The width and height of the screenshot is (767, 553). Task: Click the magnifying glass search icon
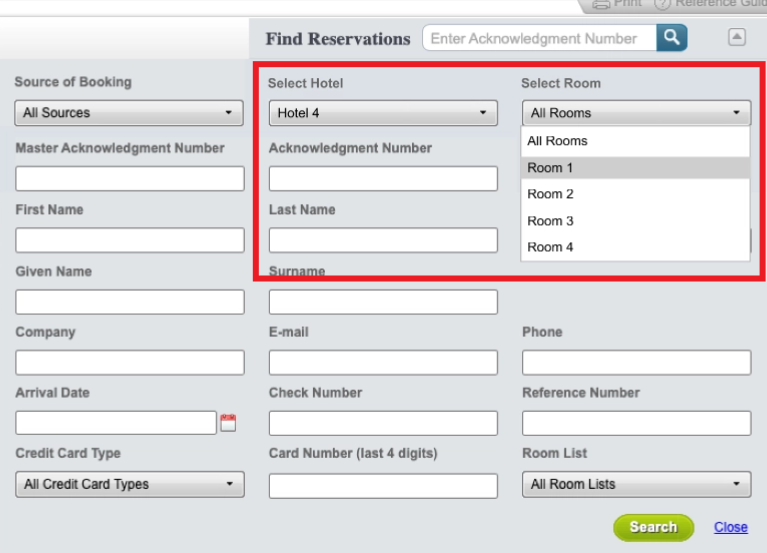[x=672, y=38]
